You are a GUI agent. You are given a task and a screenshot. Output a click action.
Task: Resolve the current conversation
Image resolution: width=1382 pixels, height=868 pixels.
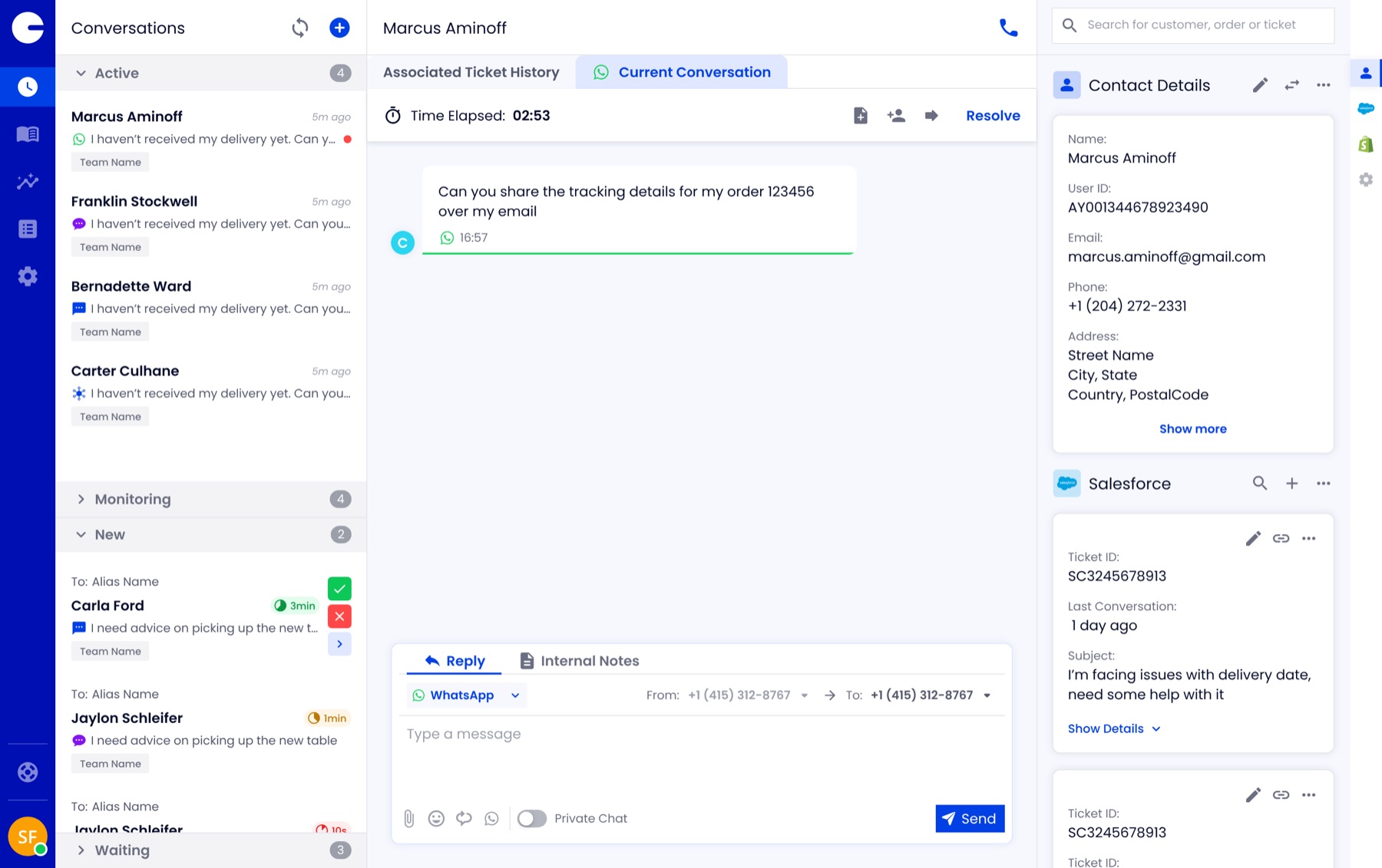click(x=993, y=116)
